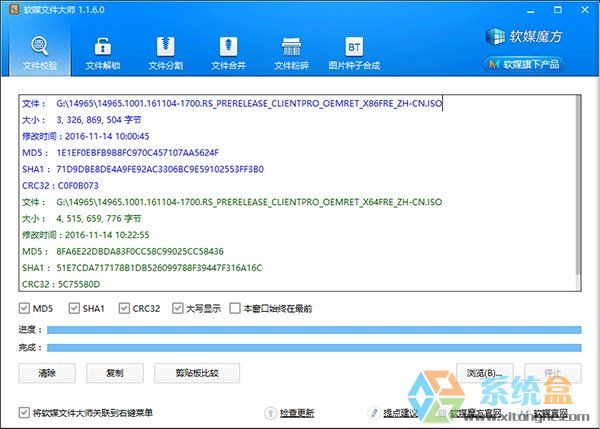
Task: Click the 修改时间 2016-11-14 10:00:45 line
Action: click(x=85, y=136)
